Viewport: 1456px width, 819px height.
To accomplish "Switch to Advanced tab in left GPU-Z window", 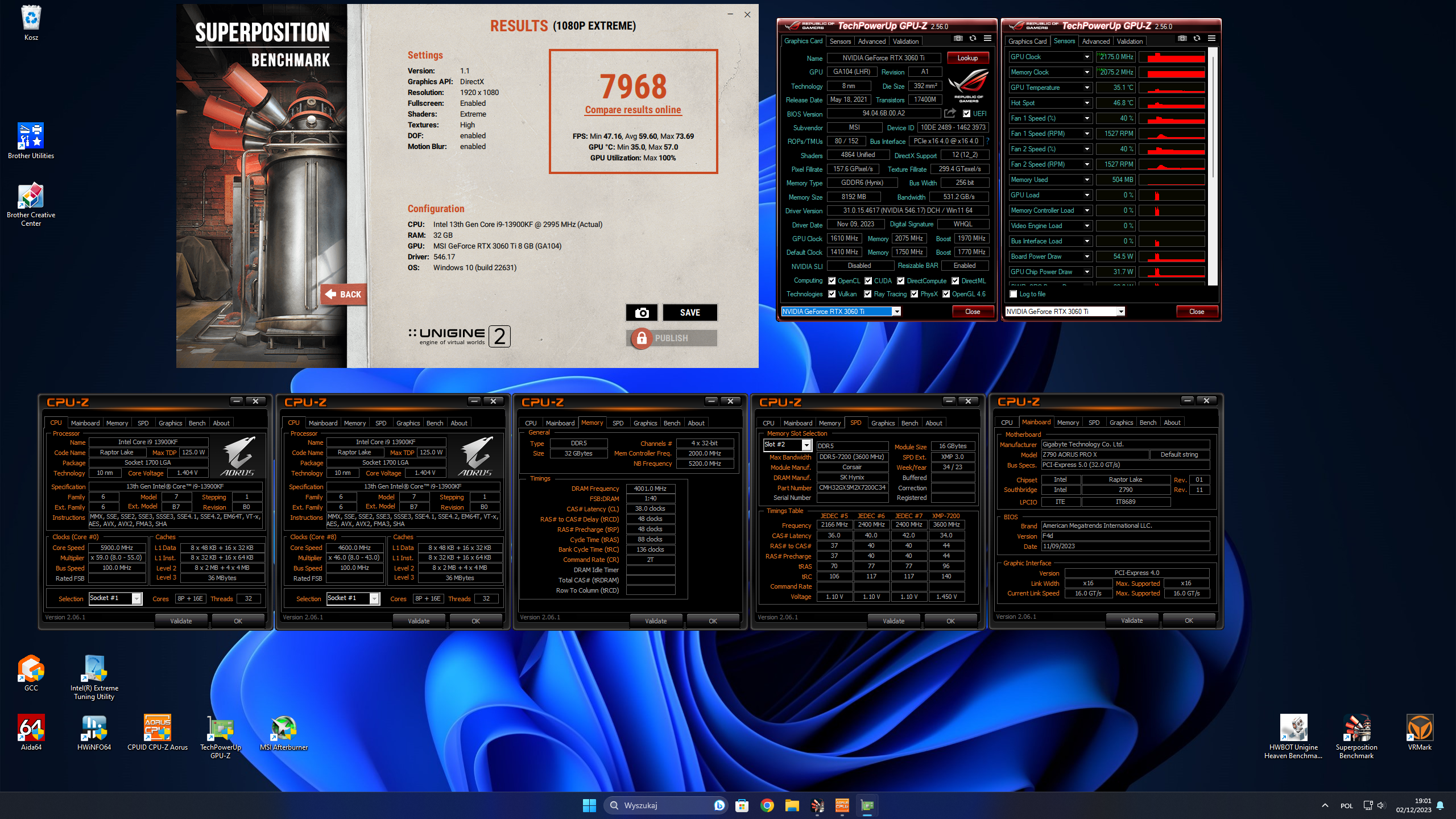I will (x=871, y=42).
